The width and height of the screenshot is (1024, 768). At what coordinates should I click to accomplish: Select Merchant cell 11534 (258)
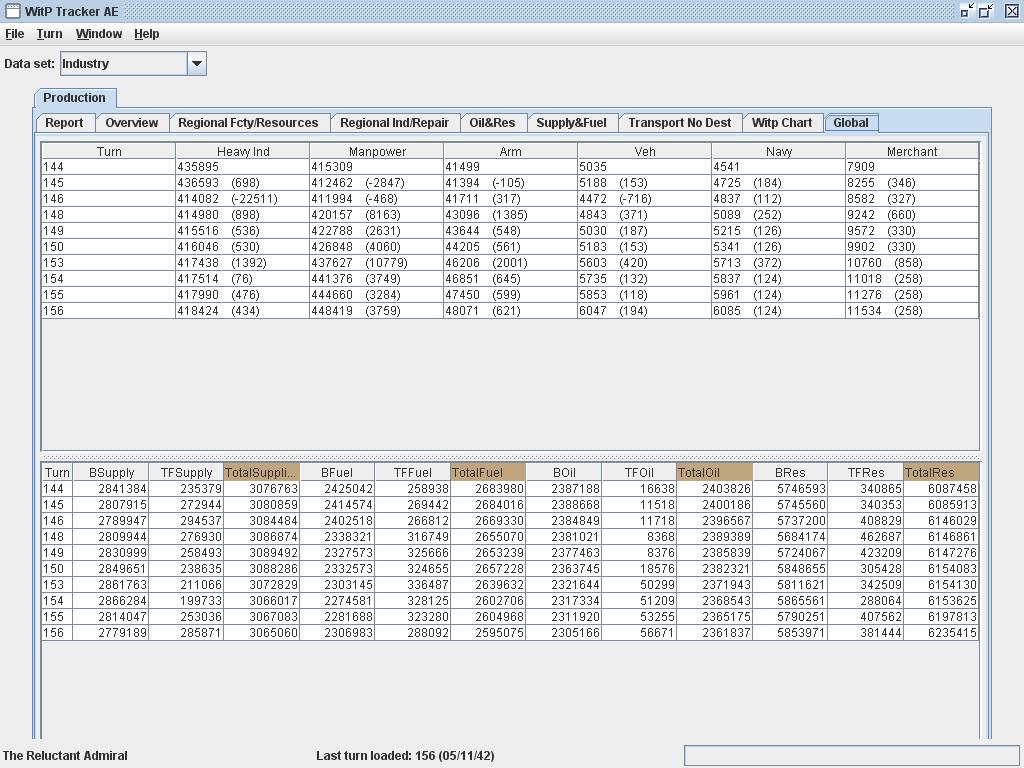click(x=912, y=311)
